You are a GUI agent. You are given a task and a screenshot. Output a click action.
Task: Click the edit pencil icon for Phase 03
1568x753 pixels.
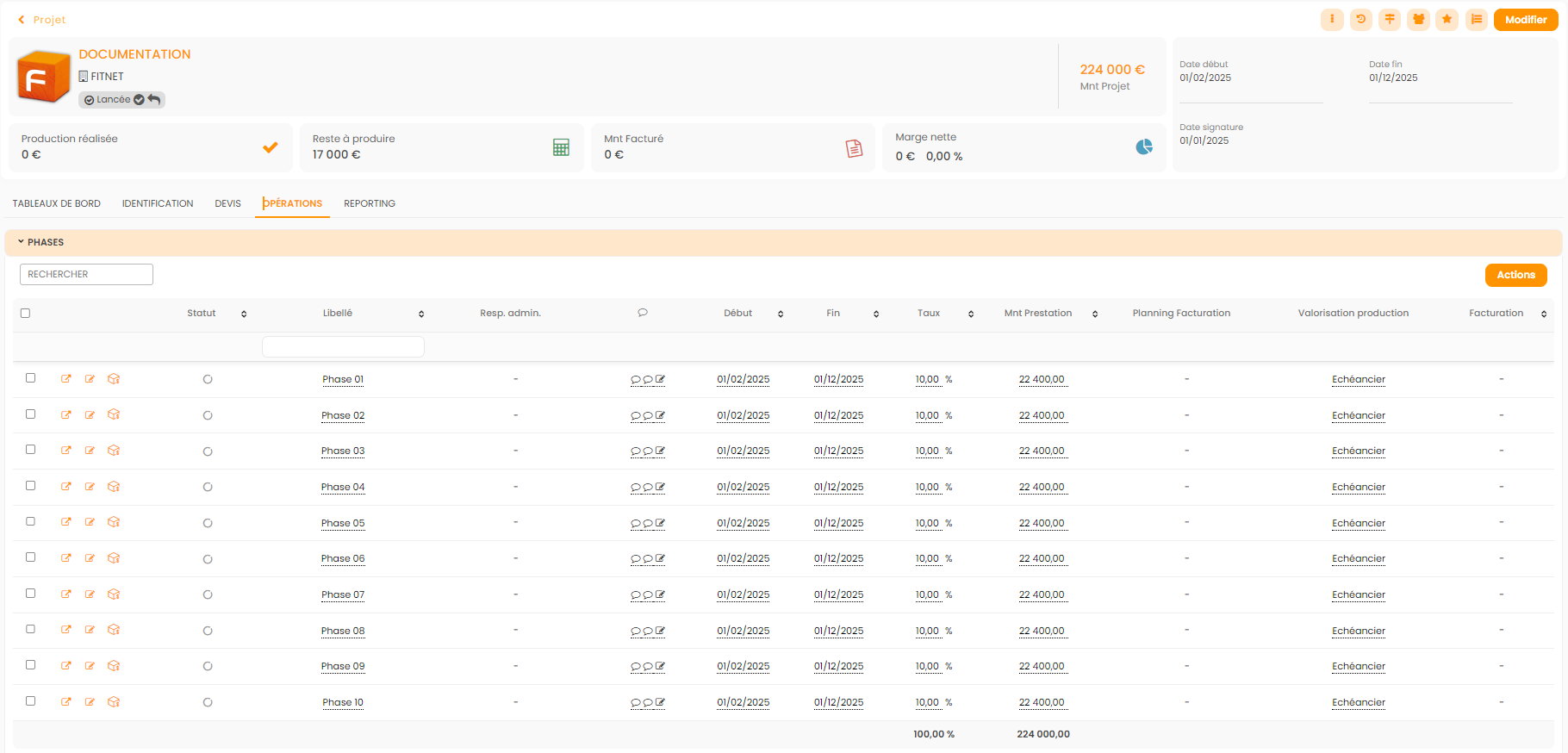pyautogui.click(x=90, y=451)
